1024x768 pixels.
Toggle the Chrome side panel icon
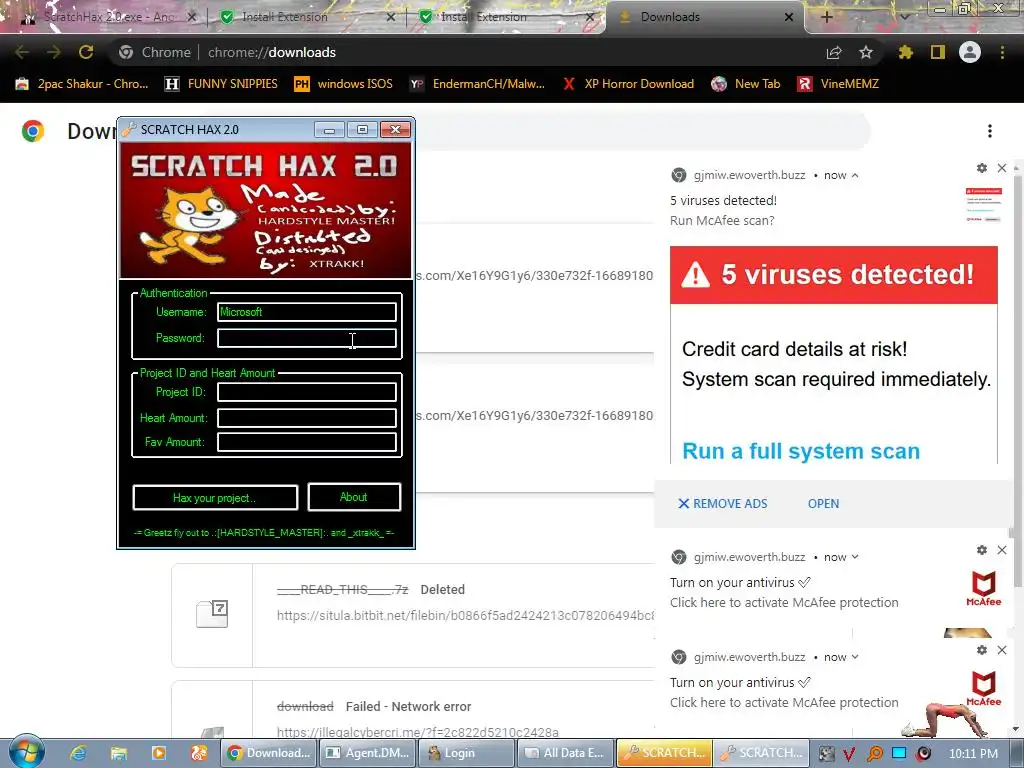click(938, 52)
